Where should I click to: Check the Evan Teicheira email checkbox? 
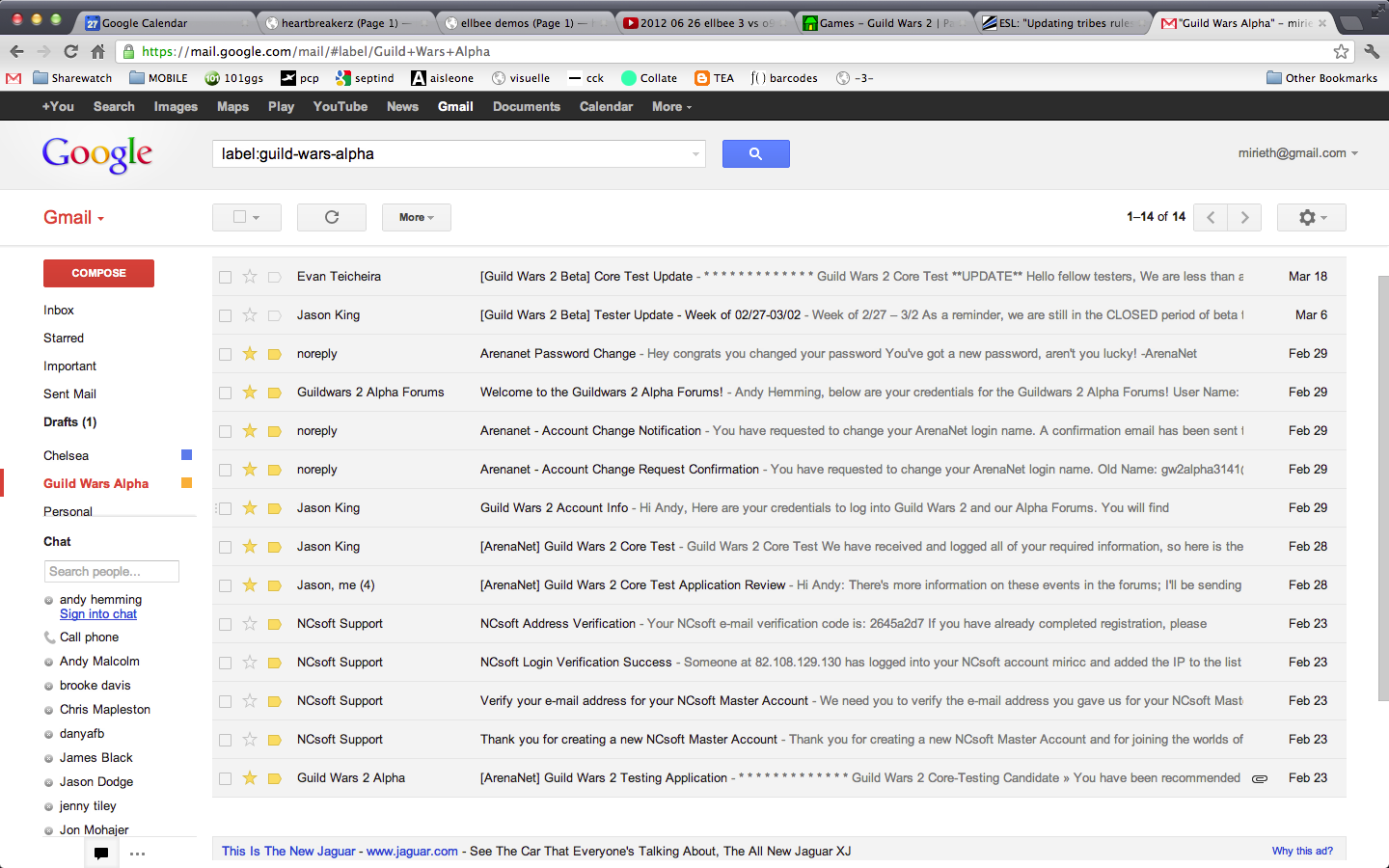point(225,277)
